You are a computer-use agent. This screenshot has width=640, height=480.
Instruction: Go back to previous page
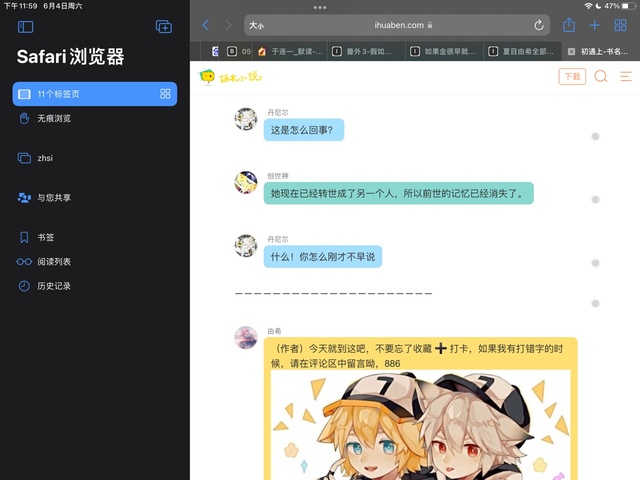click(206, 25)
